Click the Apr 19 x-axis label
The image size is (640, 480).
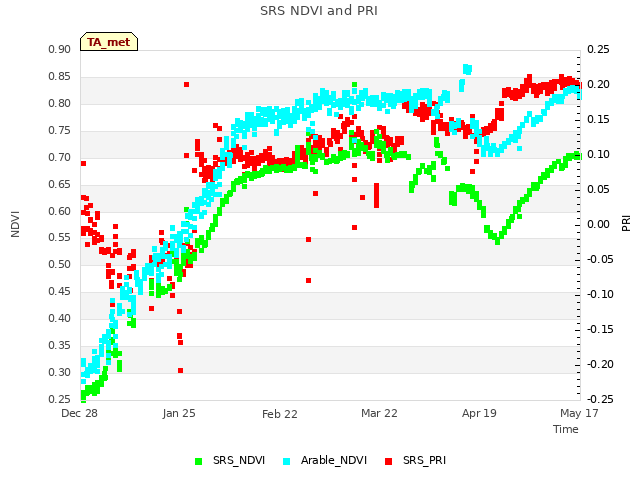pyautogui.click(x=479, y=413)
